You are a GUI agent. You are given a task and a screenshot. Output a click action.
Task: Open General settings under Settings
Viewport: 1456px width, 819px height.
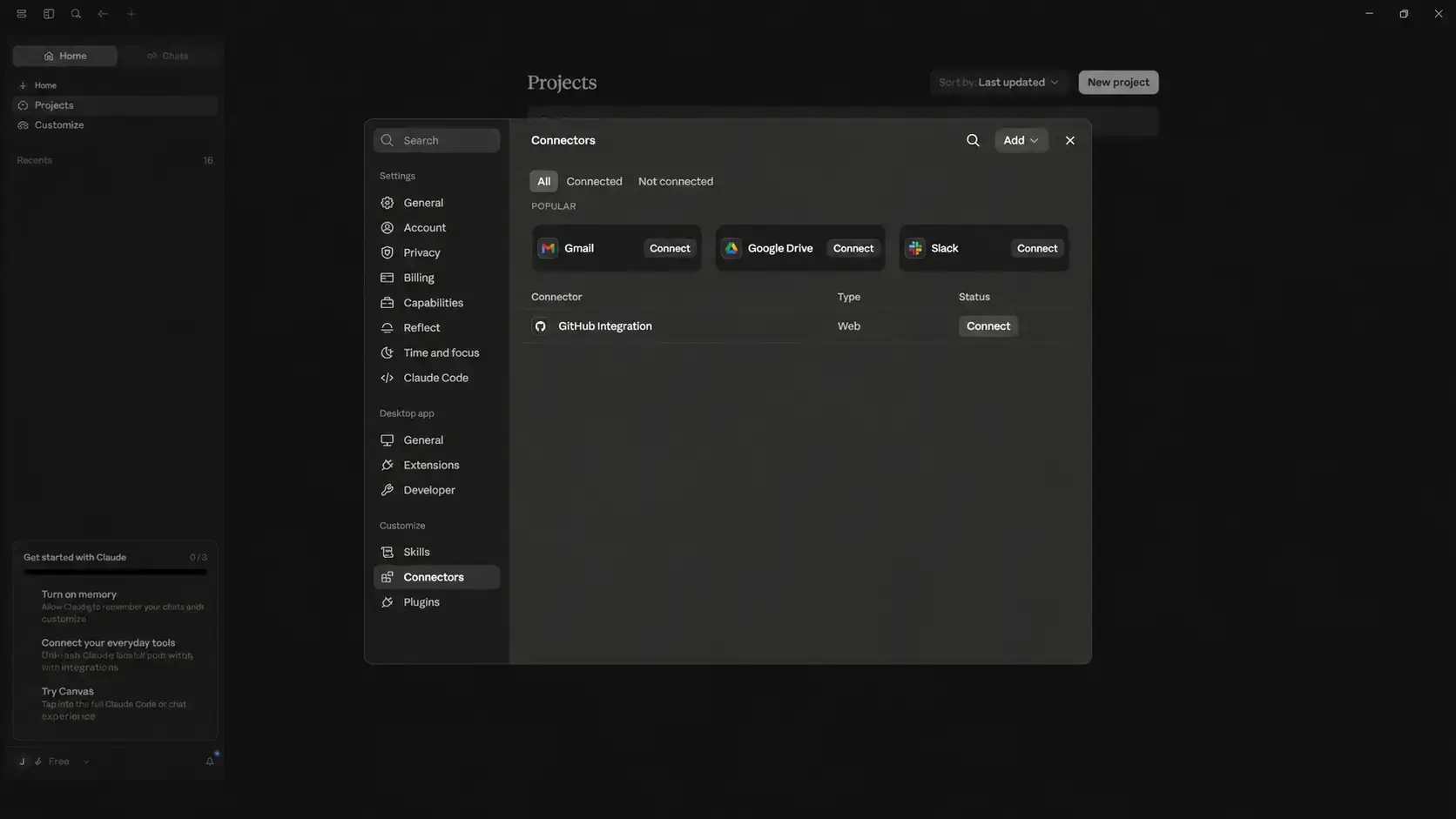436,203
